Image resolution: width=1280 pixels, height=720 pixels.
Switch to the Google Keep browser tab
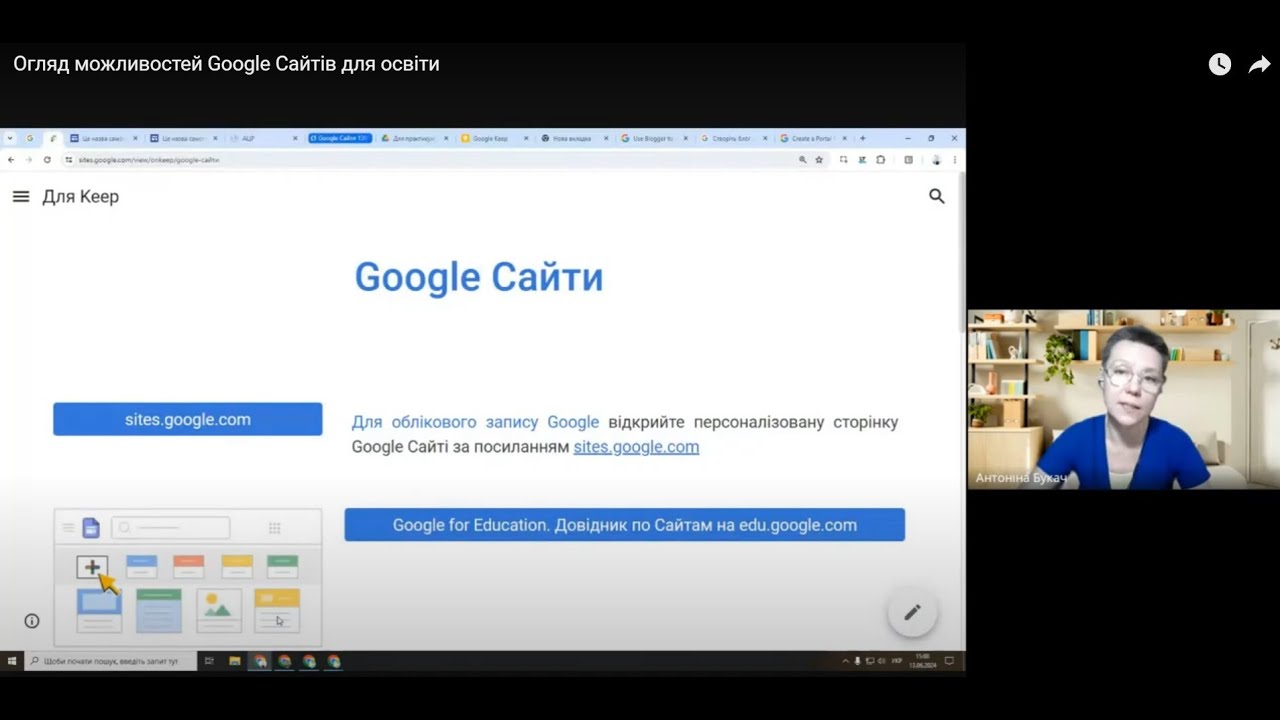494,139
